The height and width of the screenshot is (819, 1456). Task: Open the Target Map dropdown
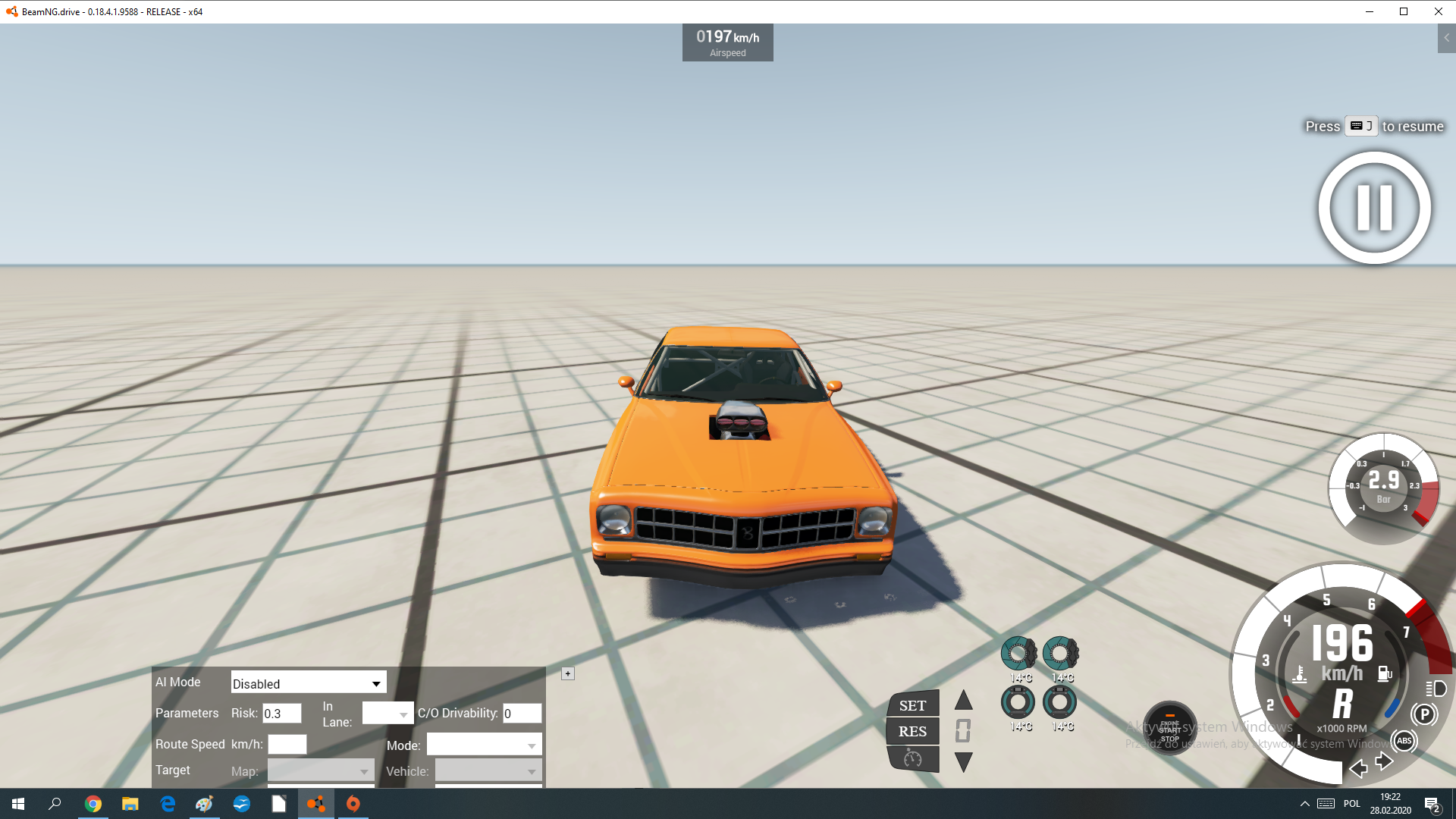click(x=321, y=770)
